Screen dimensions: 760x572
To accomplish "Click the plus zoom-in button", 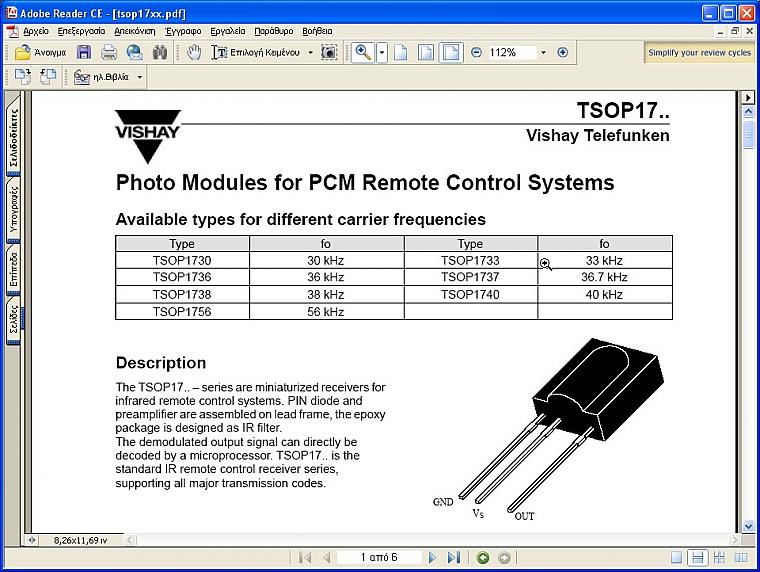I will pos(562,52).
